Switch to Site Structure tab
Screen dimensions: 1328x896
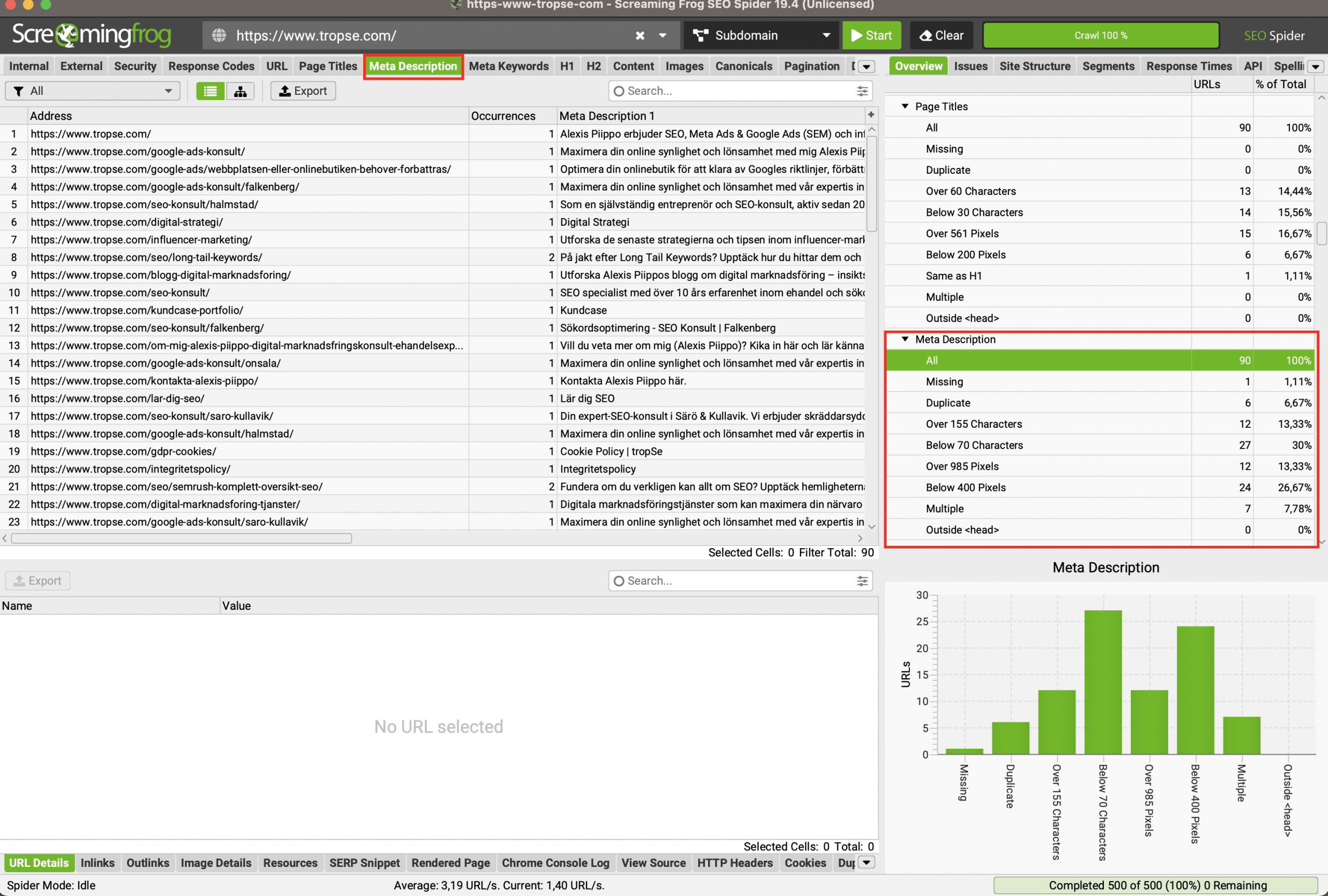pyautogui.click(x=1034, y=66)
